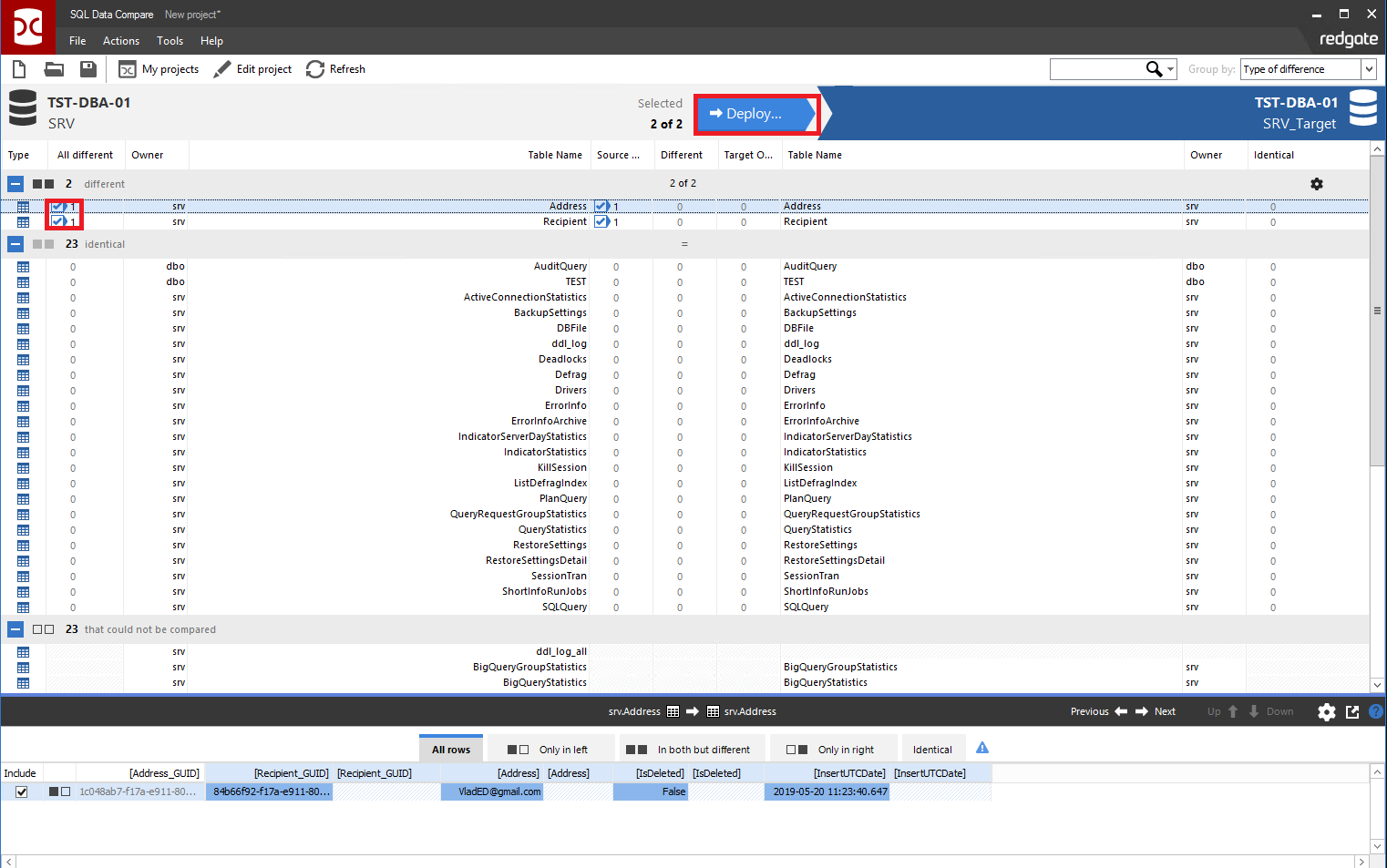Viewport: 1387px width, 868px height.
Task: Click the Open project folder icon
Action: [54, 69]
